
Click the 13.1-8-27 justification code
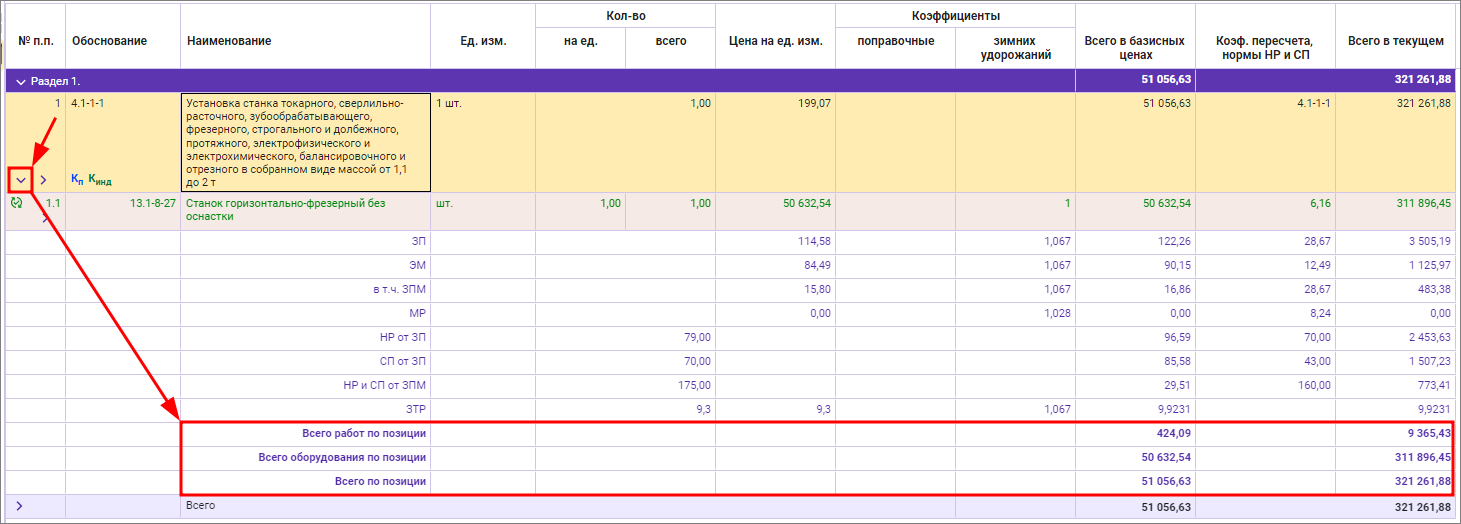tap(152, 203)
